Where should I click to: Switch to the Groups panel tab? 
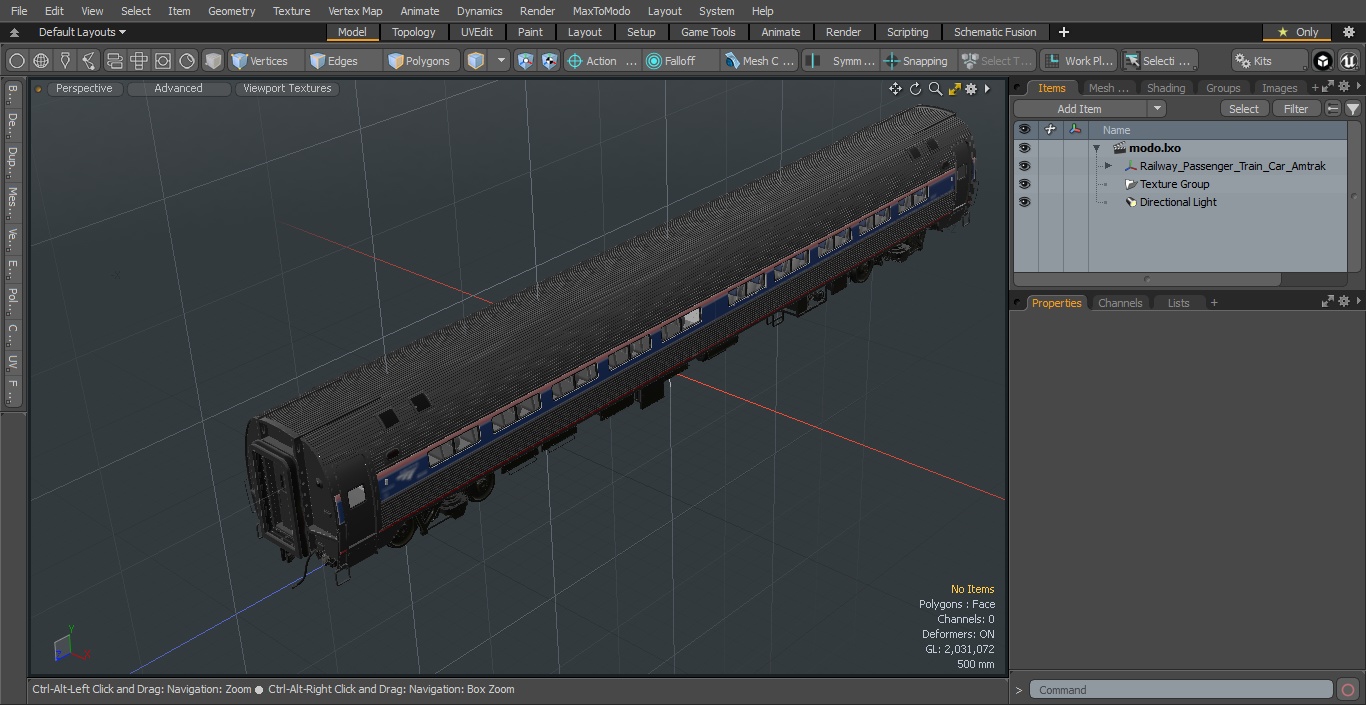(x=1222, y=88)
